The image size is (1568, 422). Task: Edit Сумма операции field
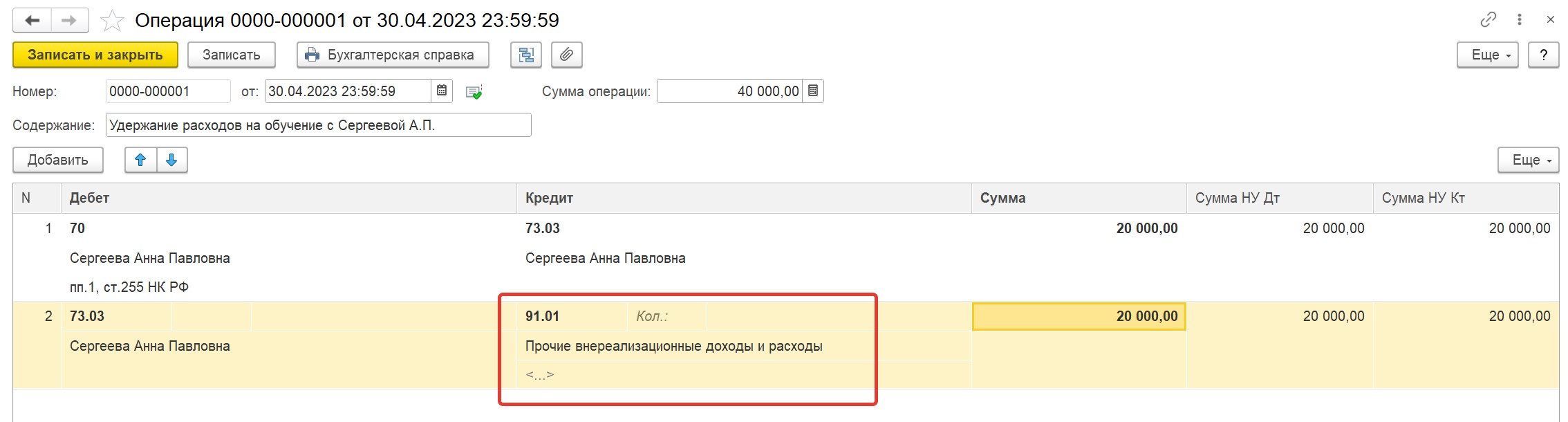[729, 91]
